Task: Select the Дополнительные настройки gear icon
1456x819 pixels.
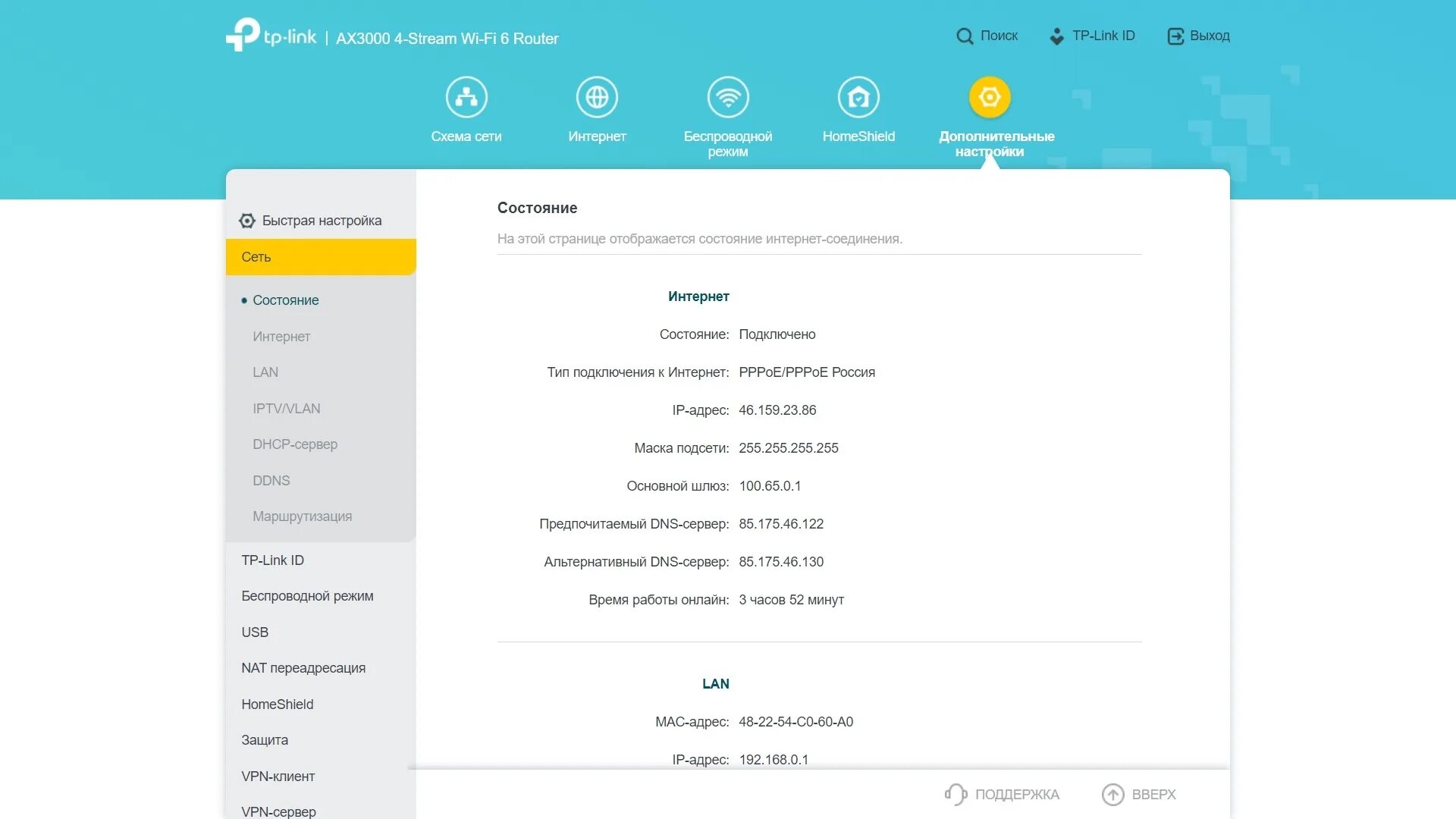Action: pyautogui.click(x=990, y=97)
